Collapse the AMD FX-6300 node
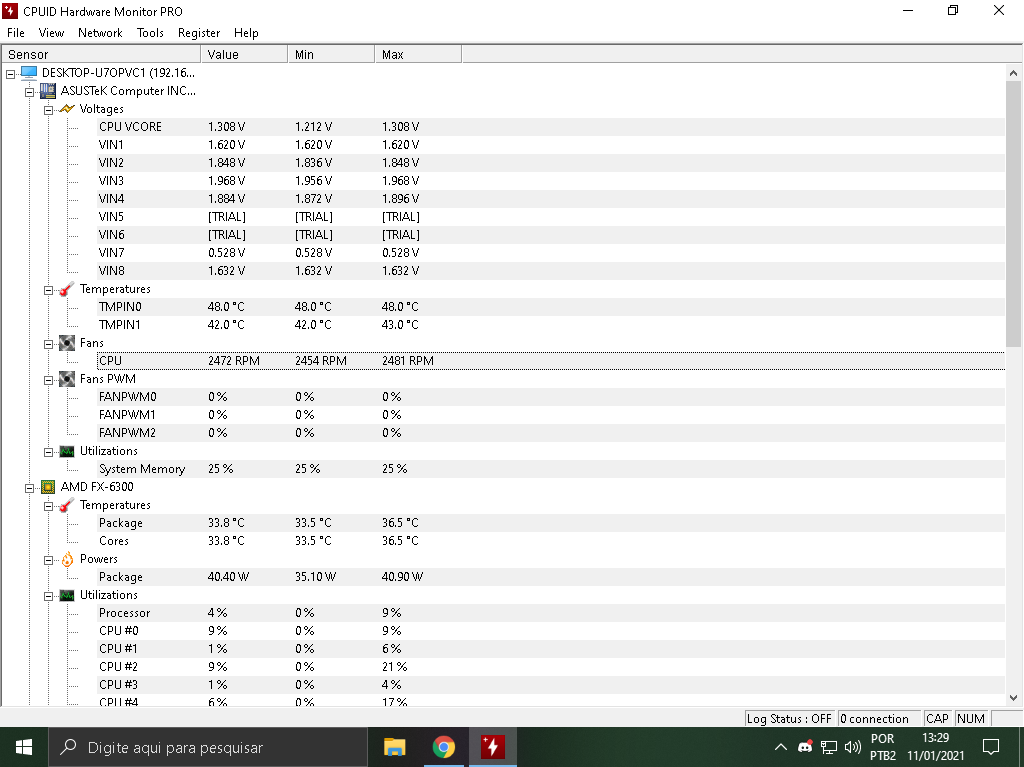The width and height of the screenshot is (1024, 767). [x=29, y=488]
